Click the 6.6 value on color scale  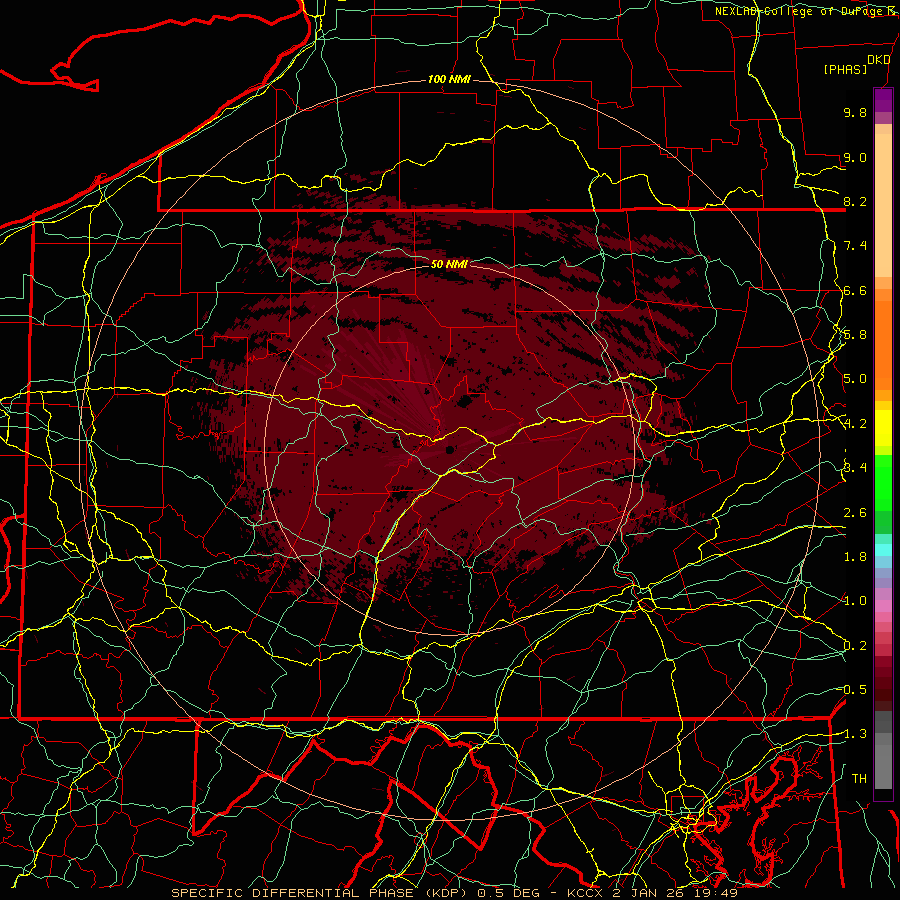click(x=855, y=290)
